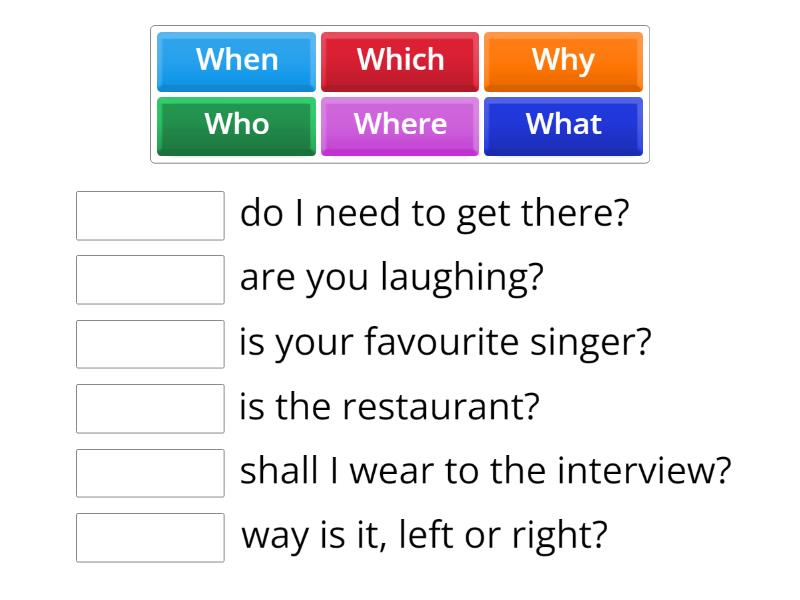Click the answer box before "shall I wear to the interview?"

149,473
